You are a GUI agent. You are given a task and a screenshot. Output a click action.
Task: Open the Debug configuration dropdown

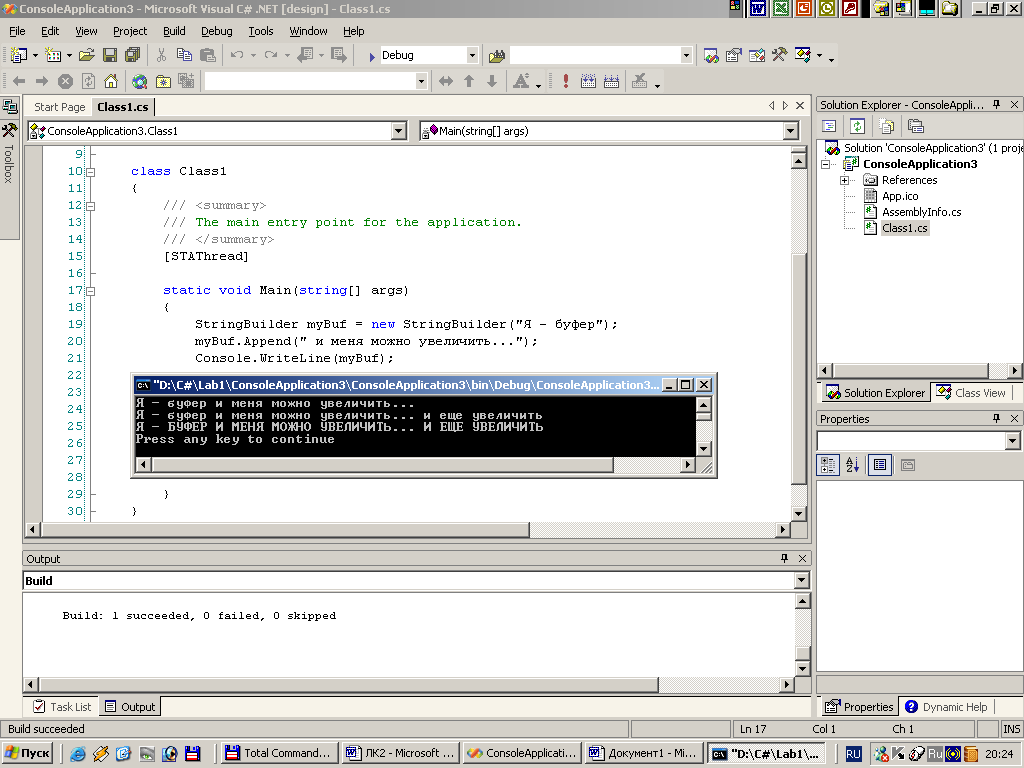click(472, 56)
